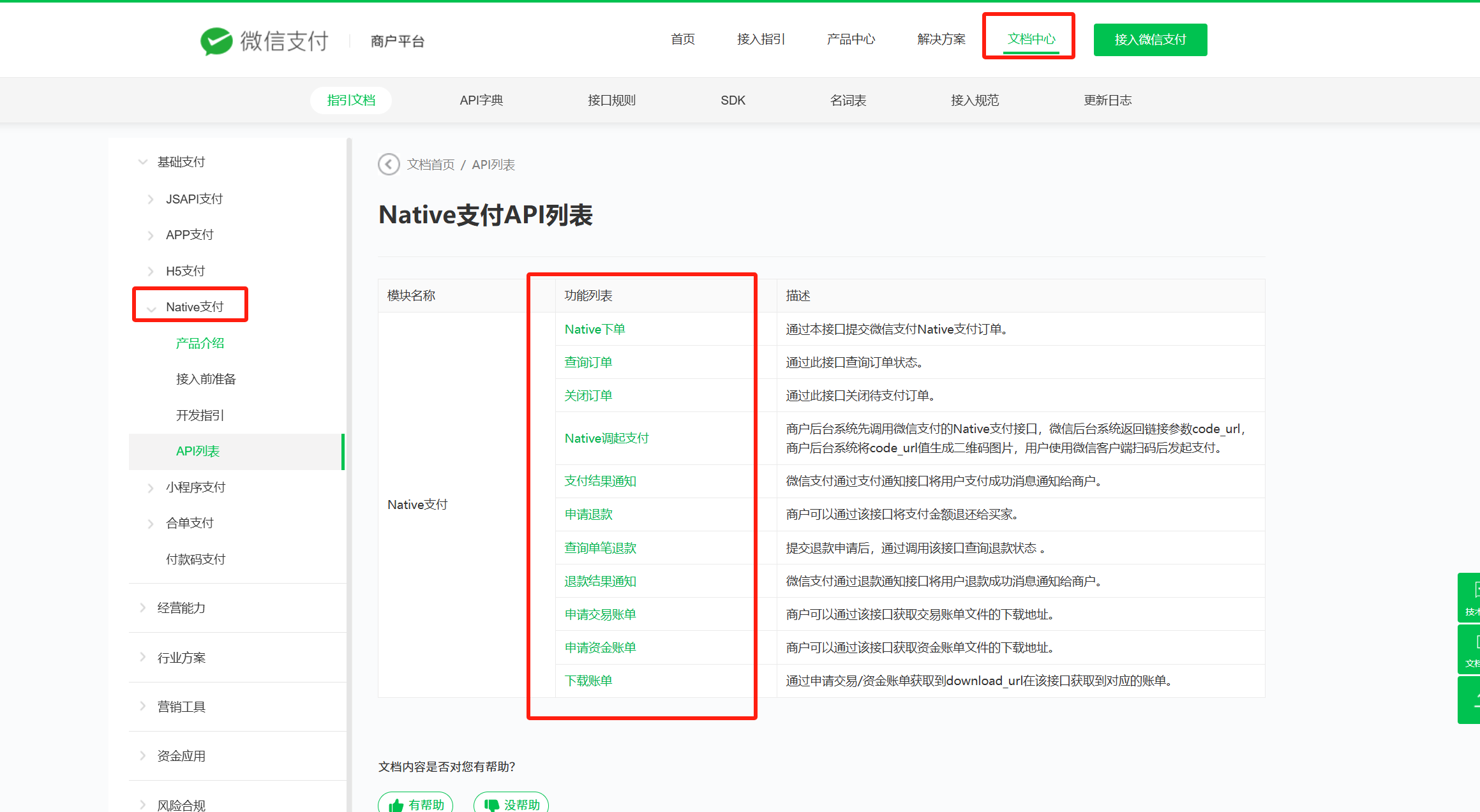Image resolution: width=1480 pixels, height=812 pixels.
Task: Click the circular back arrow icon
Action: point(389,165)
